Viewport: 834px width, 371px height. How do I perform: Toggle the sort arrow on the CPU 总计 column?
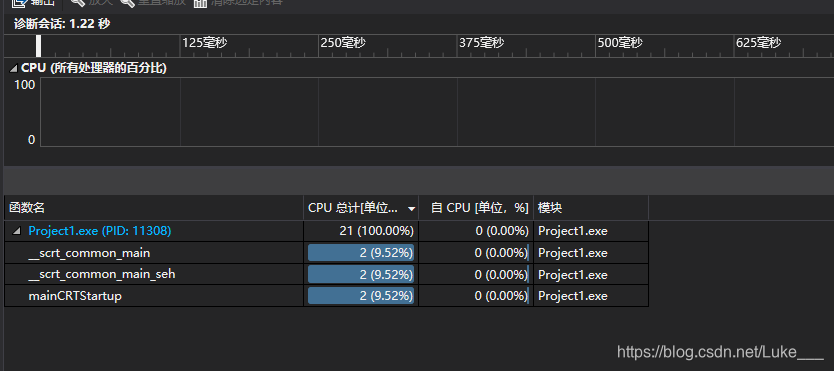tap(411, 209)
